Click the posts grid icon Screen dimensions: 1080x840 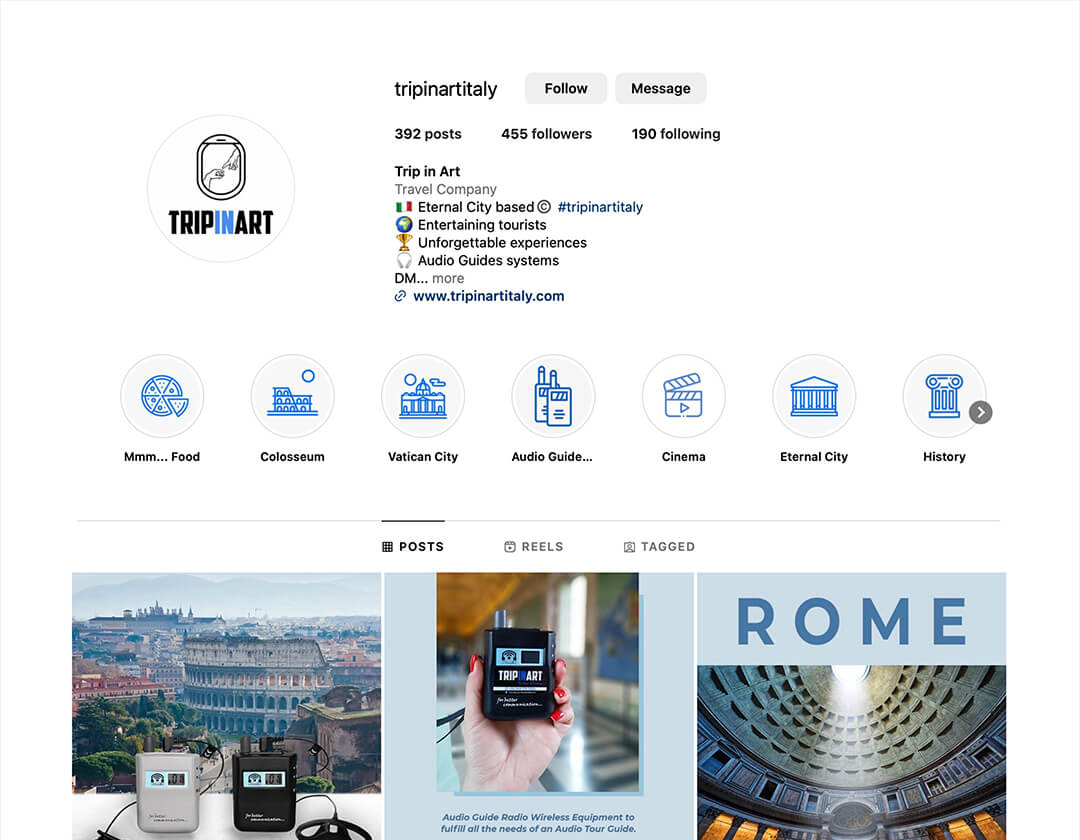point(387,547)
